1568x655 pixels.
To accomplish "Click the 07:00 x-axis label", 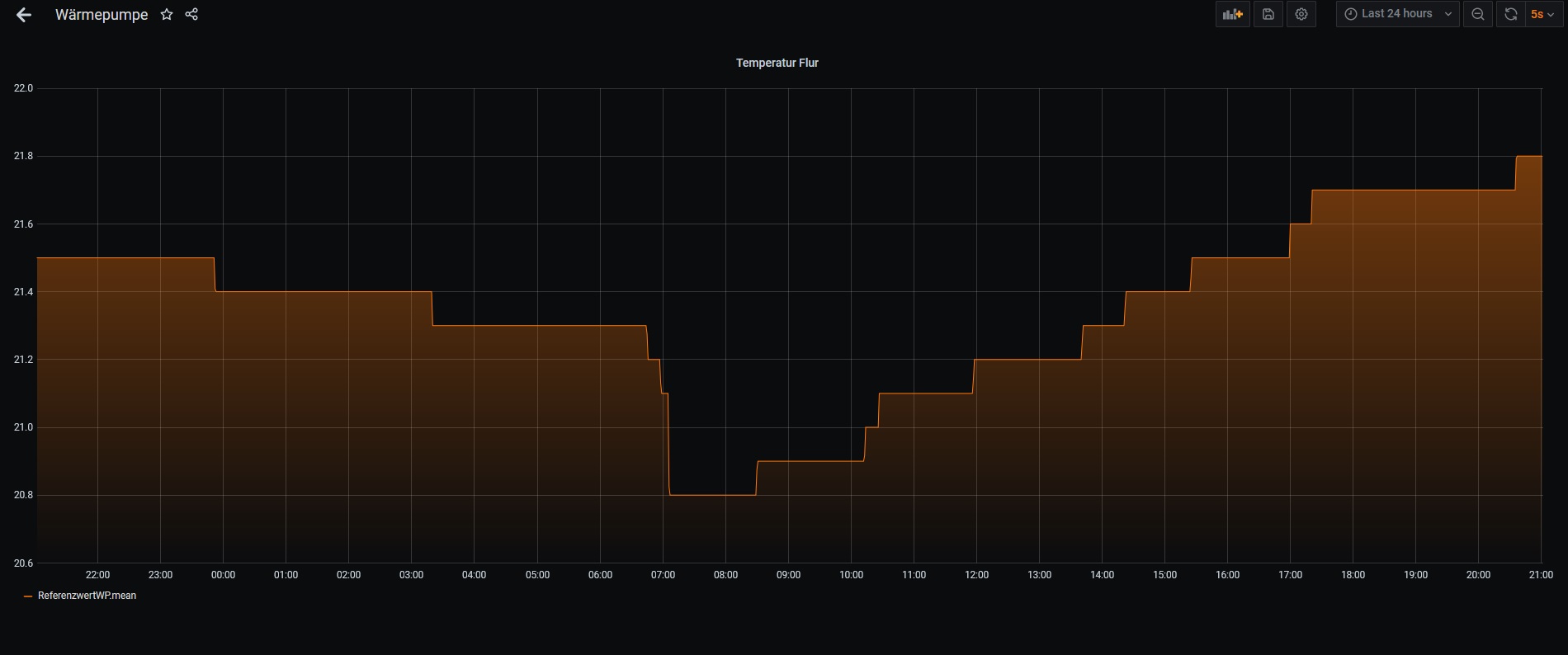I will click(x=663, y=575).
